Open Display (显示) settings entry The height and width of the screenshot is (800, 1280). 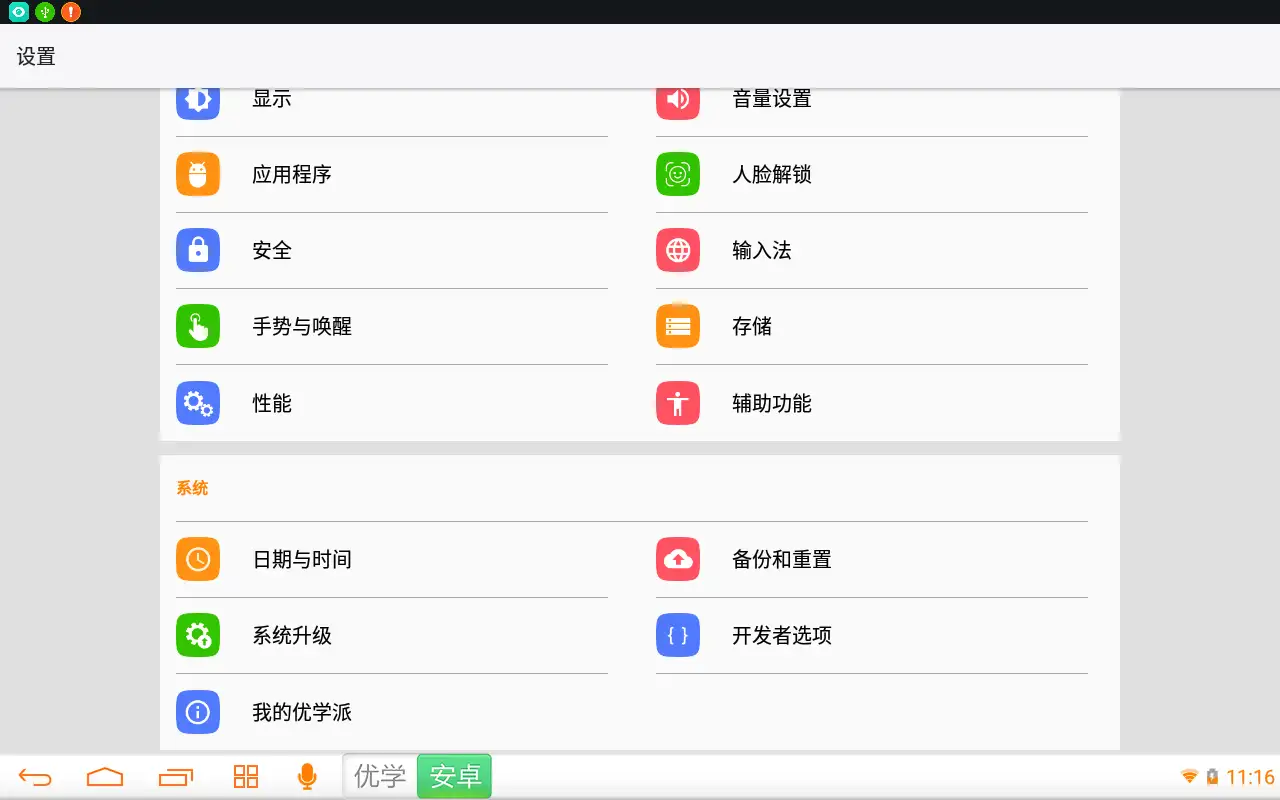[x=271, y=100]
